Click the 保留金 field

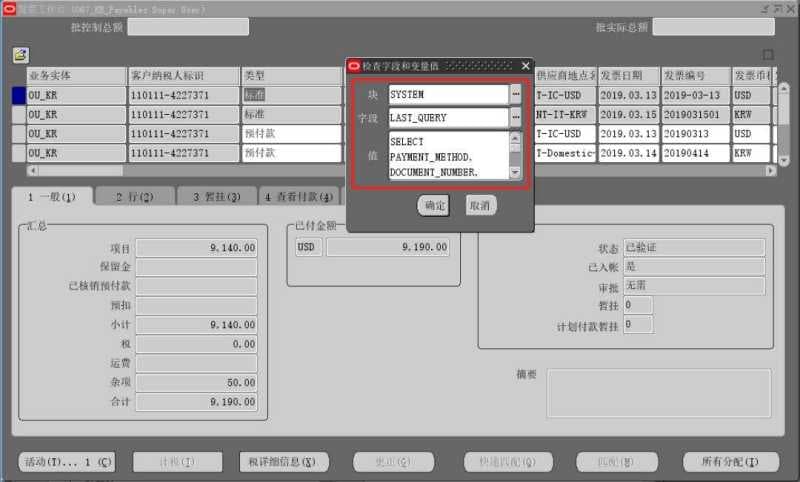[x=196, y=267]
